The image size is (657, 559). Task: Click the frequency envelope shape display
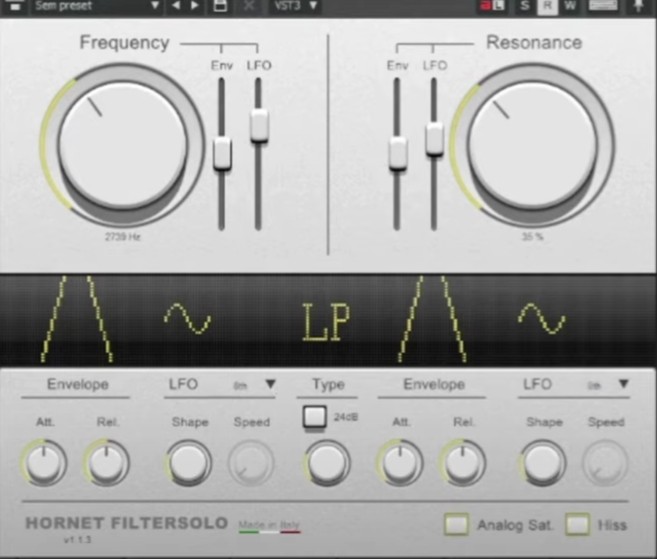77,319
